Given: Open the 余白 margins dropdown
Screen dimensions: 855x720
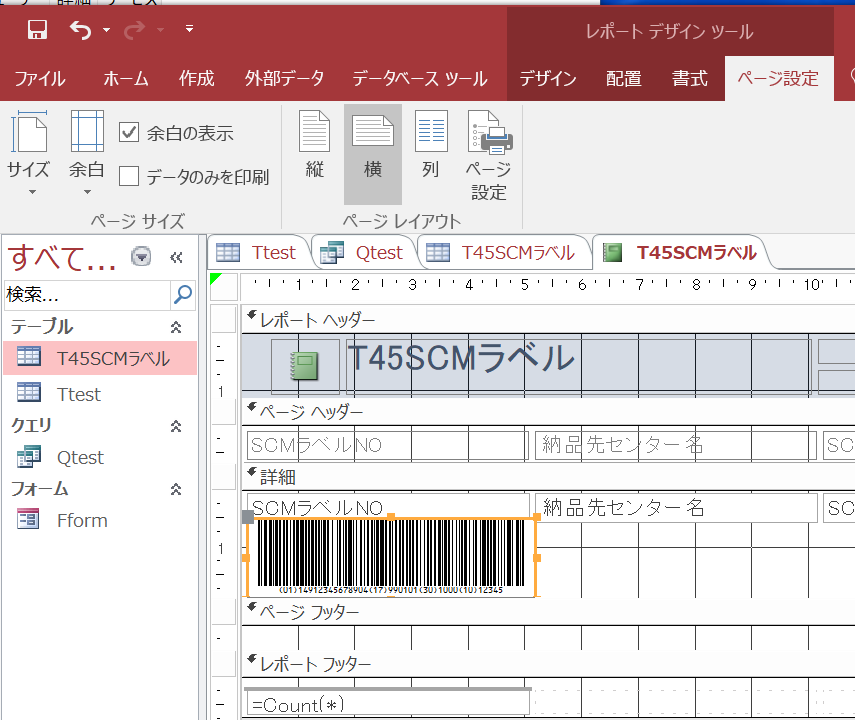Looking at the screenshot, I should (x=87, y=153).
